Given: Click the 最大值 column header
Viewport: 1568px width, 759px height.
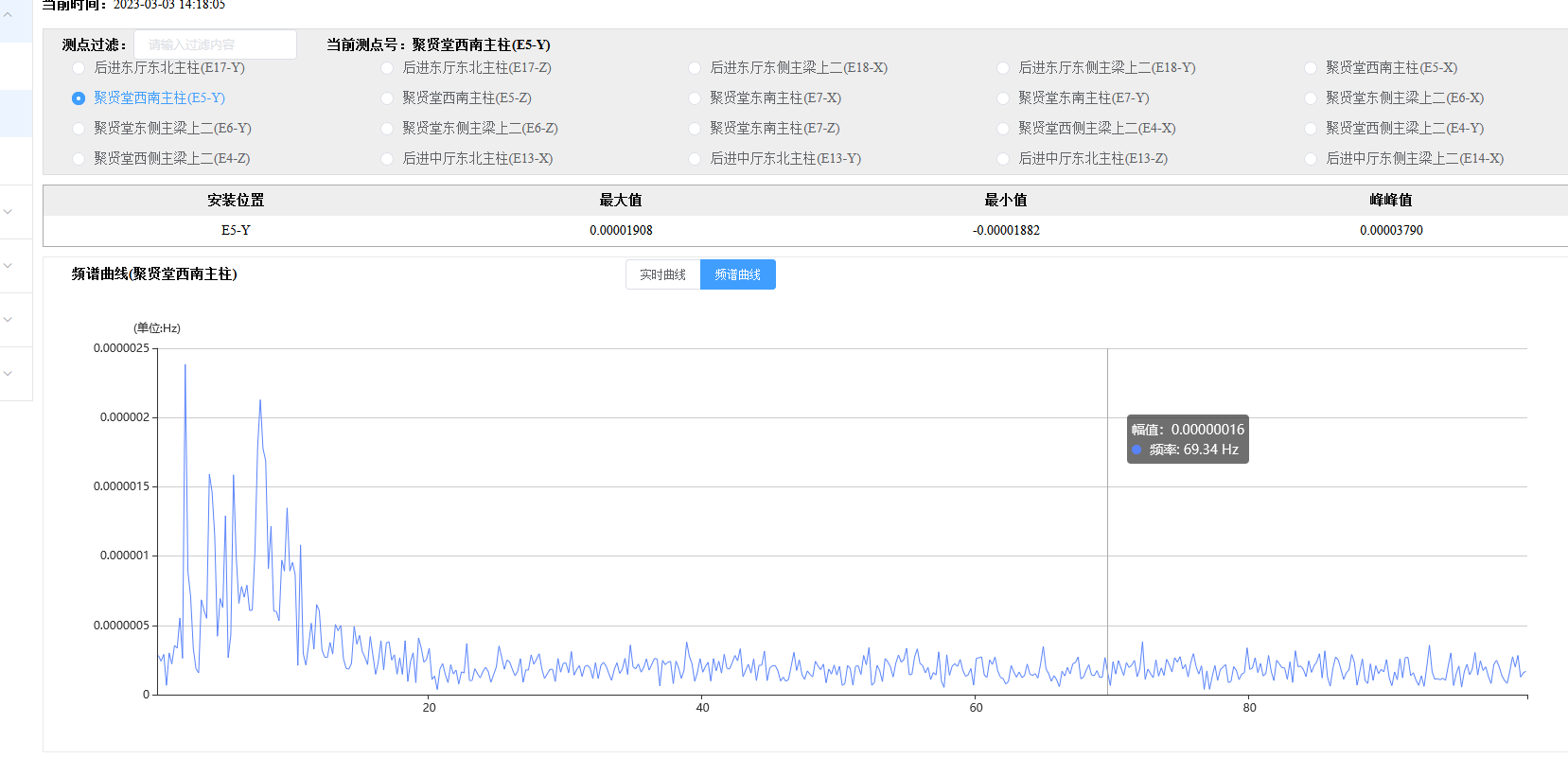Looking at the screenshot, I should [621, 200].
